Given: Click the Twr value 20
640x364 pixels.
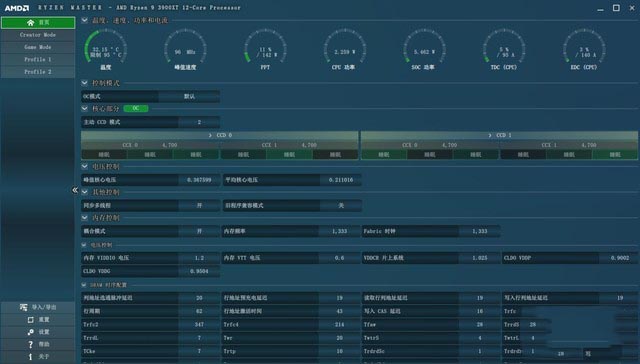Looking at the screenshot, I should tap(339, 338).
